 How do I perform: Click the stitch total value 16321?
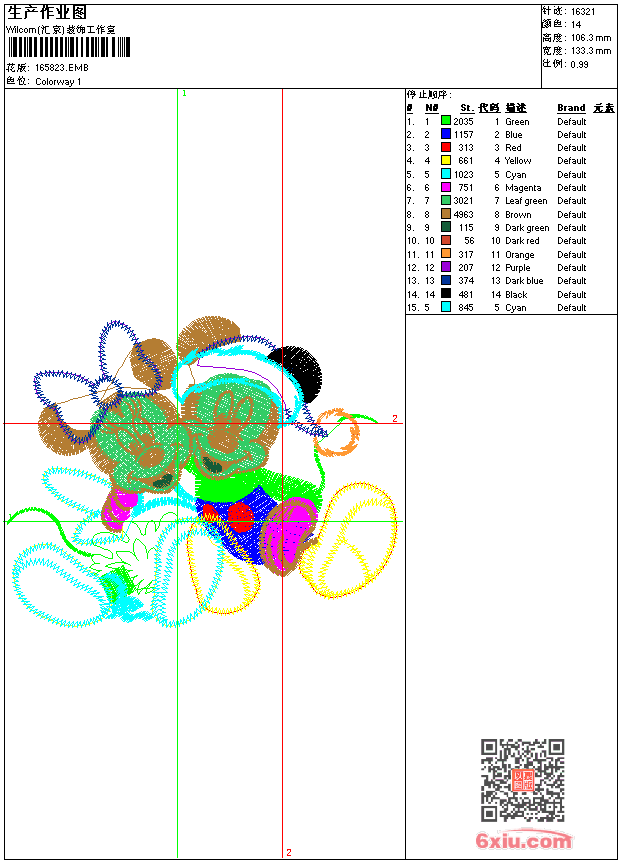[583, 12]
